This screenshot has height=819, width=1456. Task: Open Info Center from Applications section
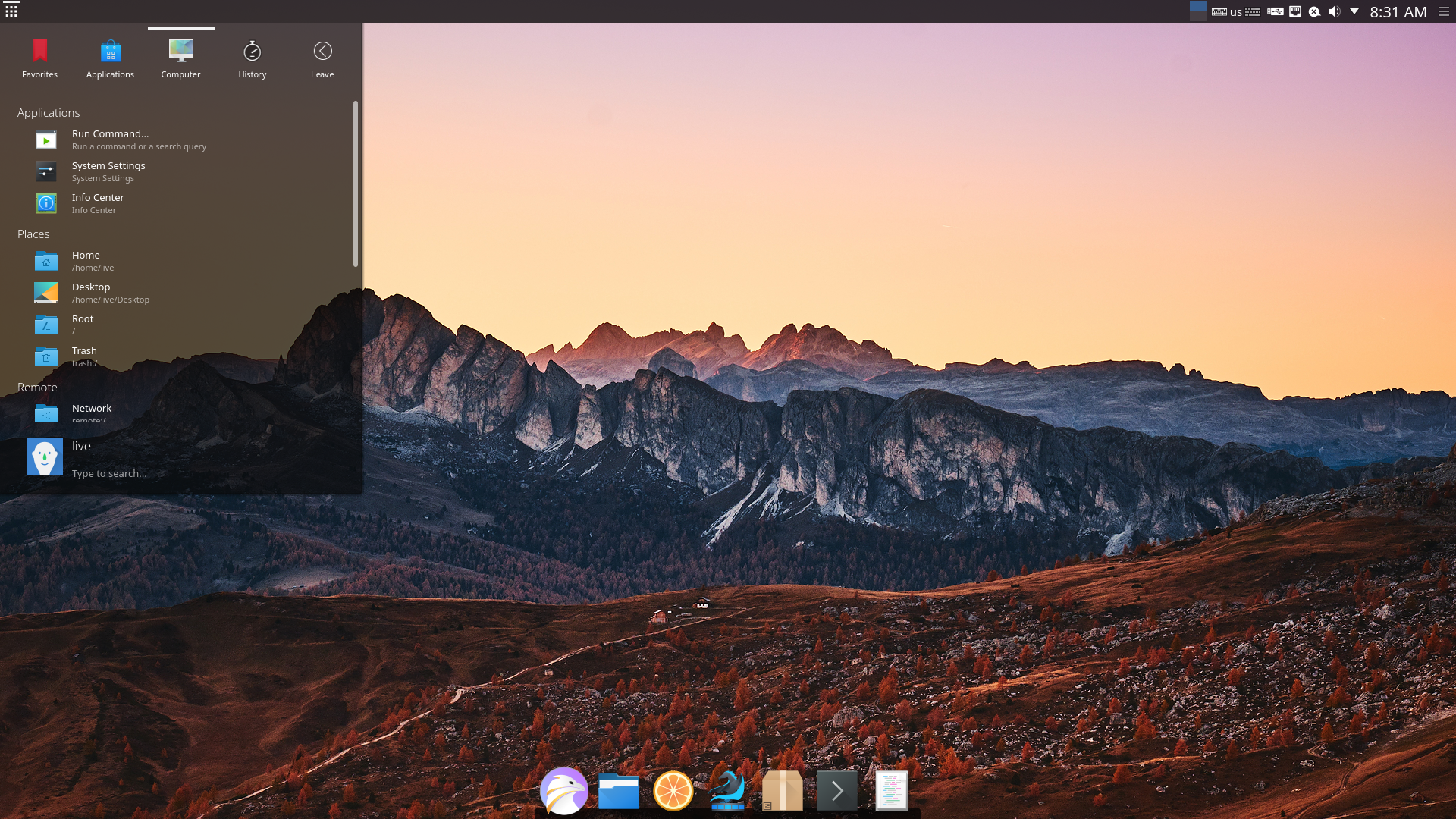(97, 202)
